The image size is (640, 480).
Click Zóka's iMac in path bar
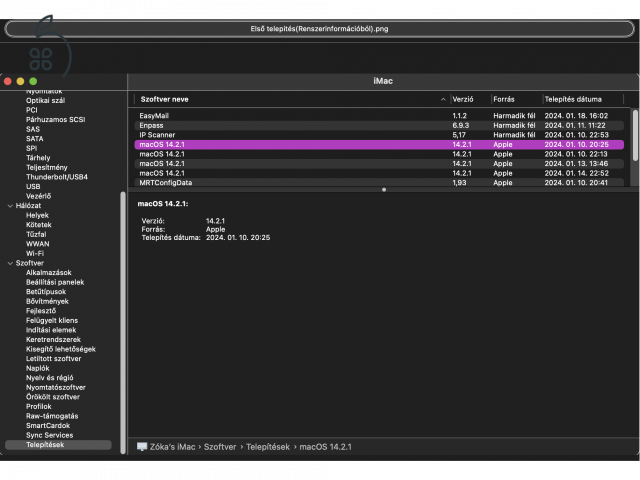pyautogui.click(x=172, y=447)
